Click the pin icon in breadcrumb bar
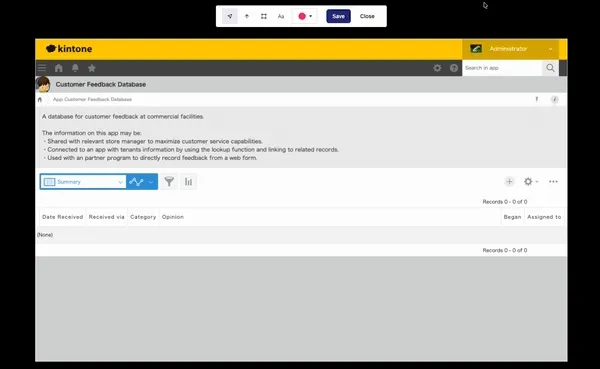Image resolution: width=600 pixels, height=369 pixels. coord(536,100)
